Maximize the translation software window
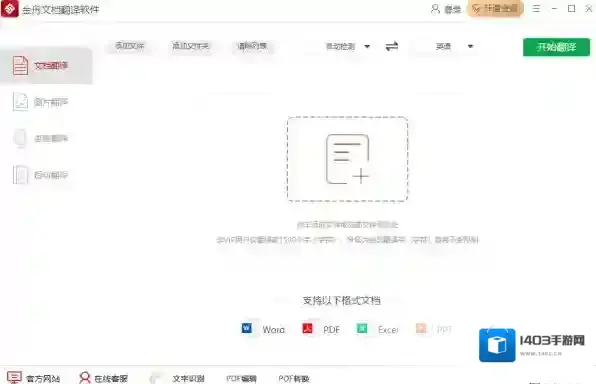This screenshot has height=384, width=596. click(x=571, y=8)
